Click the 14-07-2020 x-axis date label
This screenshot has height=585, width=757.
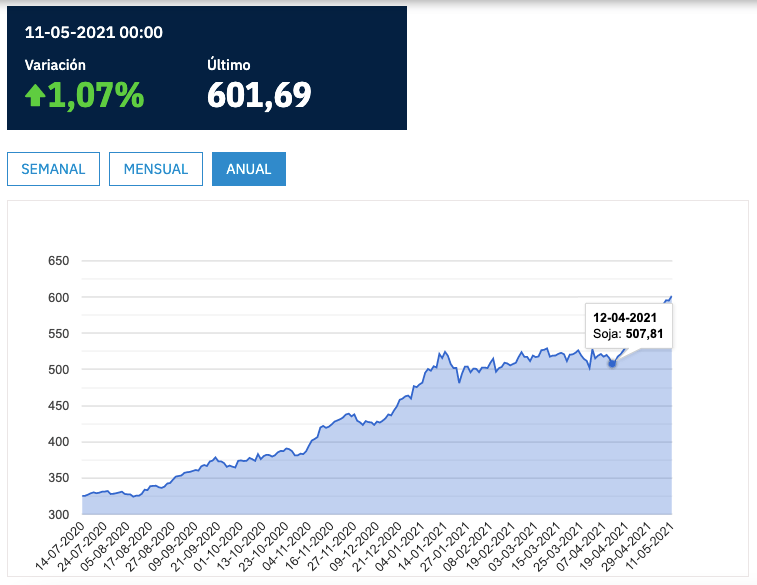60,546
